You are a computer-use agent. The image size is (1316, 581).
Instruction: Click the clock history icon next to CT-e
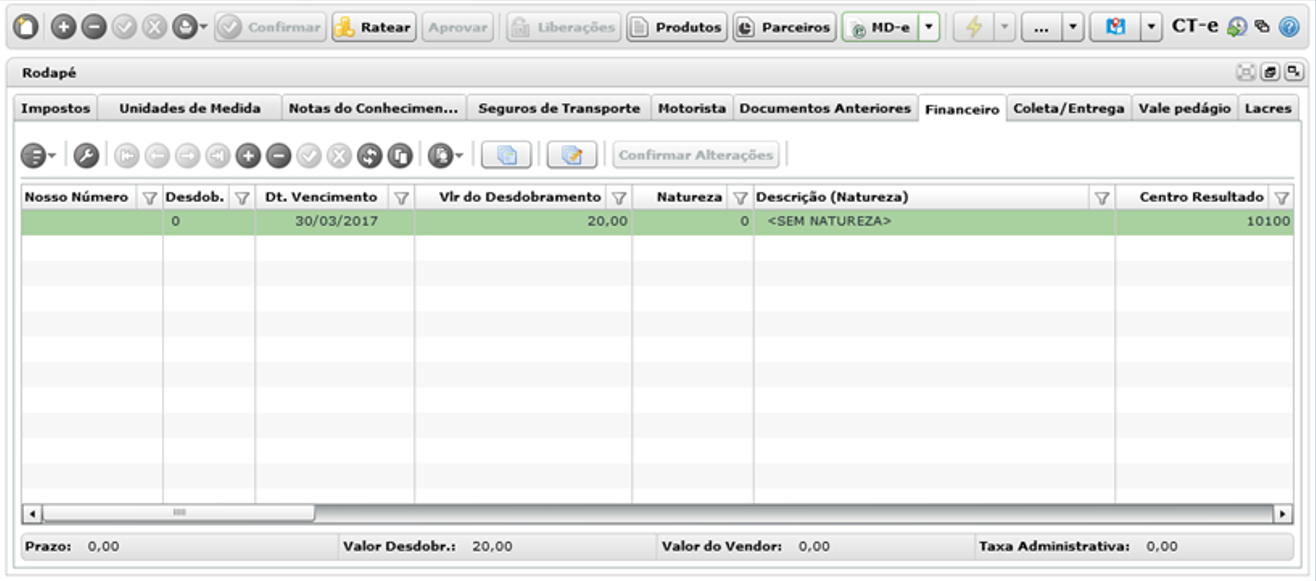click(x=1236, y=28)
